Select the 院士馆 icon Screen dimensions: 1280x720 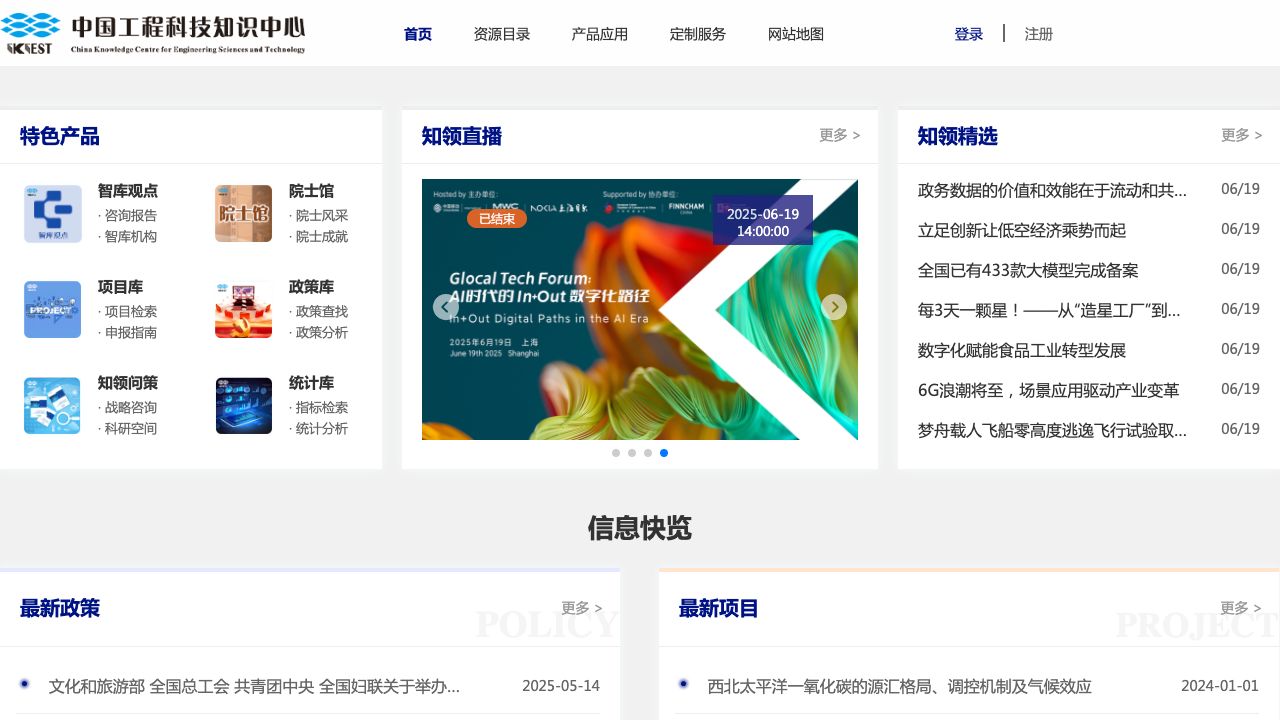pyautogui.click(x=243, y=213)
